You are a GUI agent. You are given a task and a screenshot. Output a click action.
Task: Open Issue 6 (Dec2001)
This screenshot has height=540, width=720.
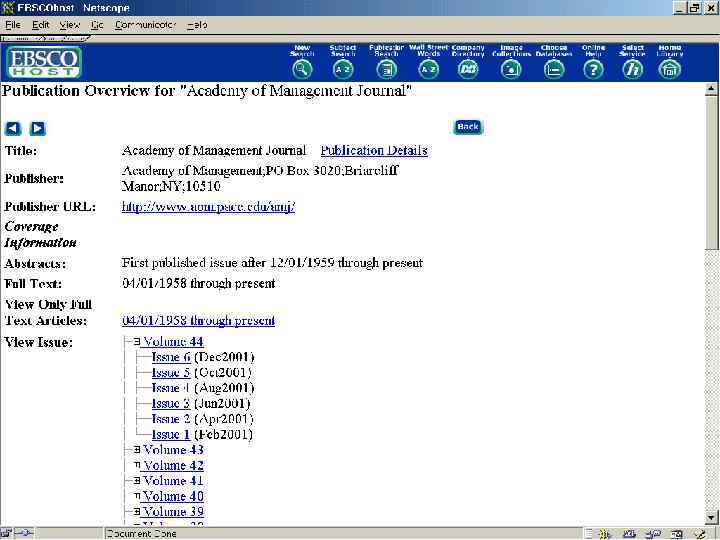tap(171, 357)
